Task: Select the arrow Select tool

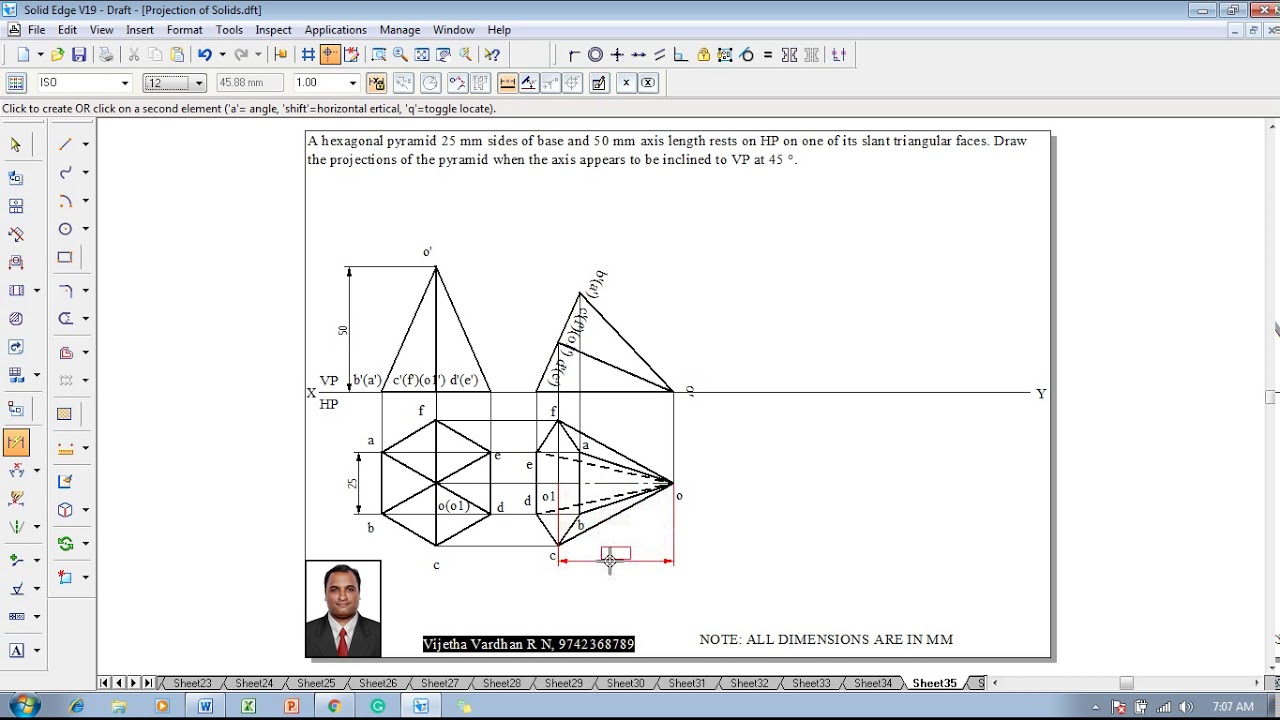Action: tap(16, 145)
